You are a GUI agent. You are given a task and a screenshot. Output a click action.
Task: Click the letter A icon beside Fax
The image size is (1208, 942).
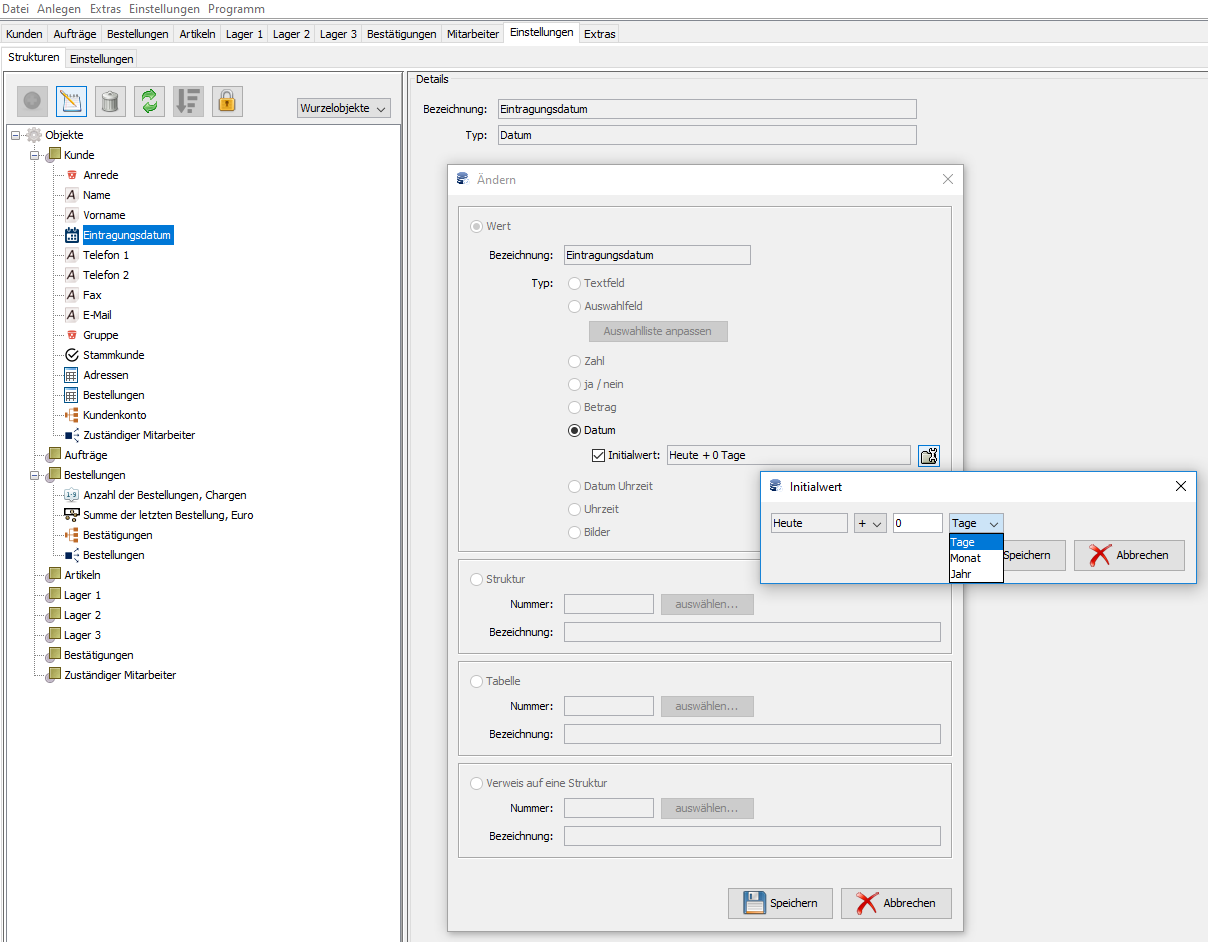(x=72, y=295)
